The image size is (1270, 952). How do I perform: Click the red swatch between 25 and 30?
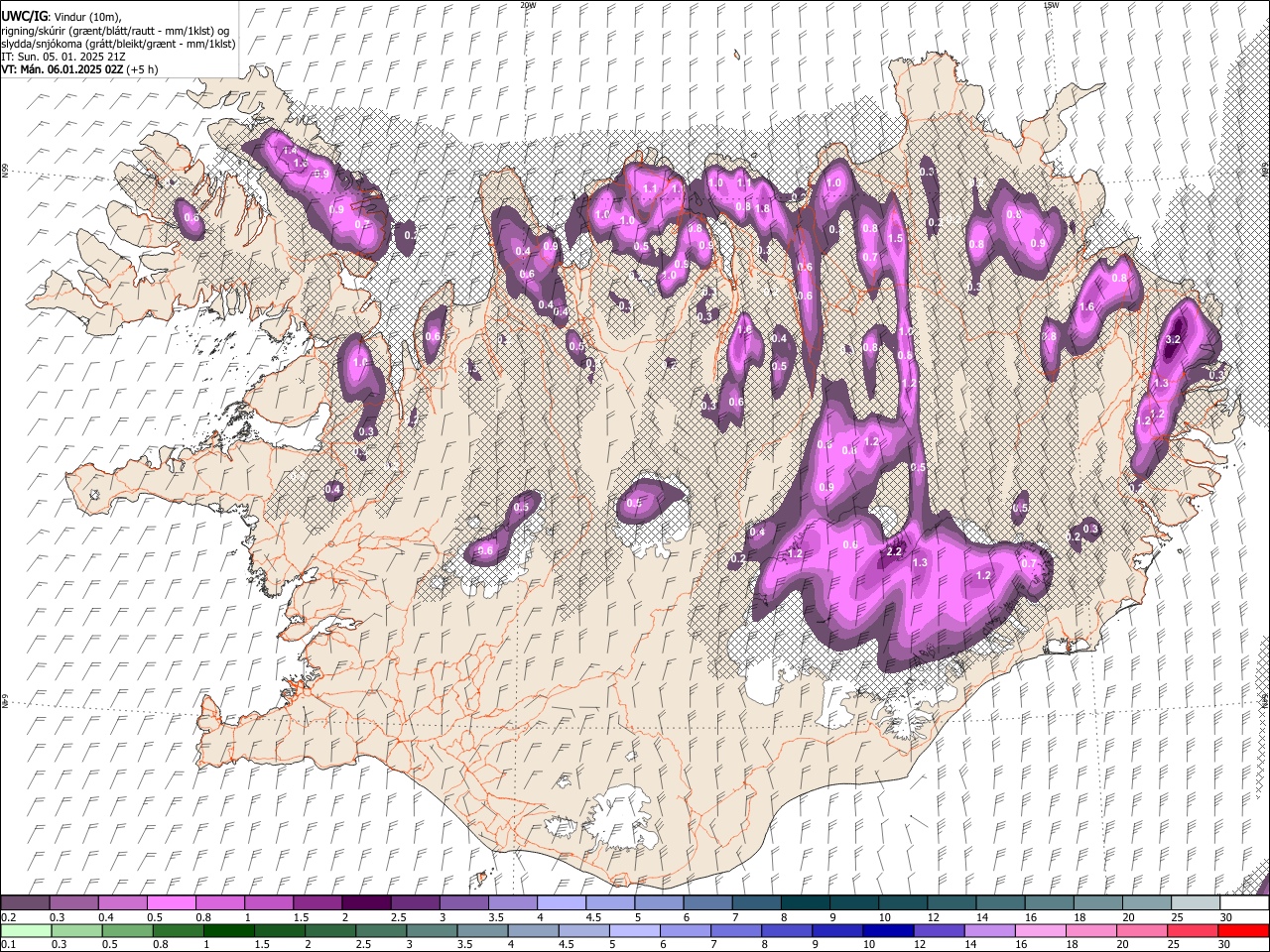(1194, 930)
